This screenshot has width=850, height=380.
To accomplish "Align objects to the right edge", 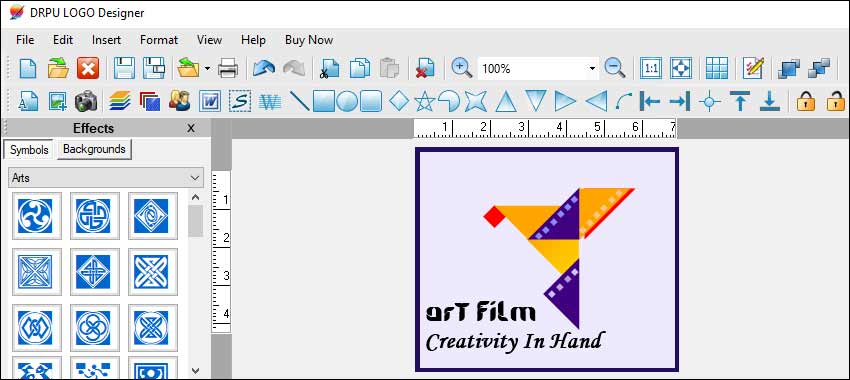I will coord(680,101).
